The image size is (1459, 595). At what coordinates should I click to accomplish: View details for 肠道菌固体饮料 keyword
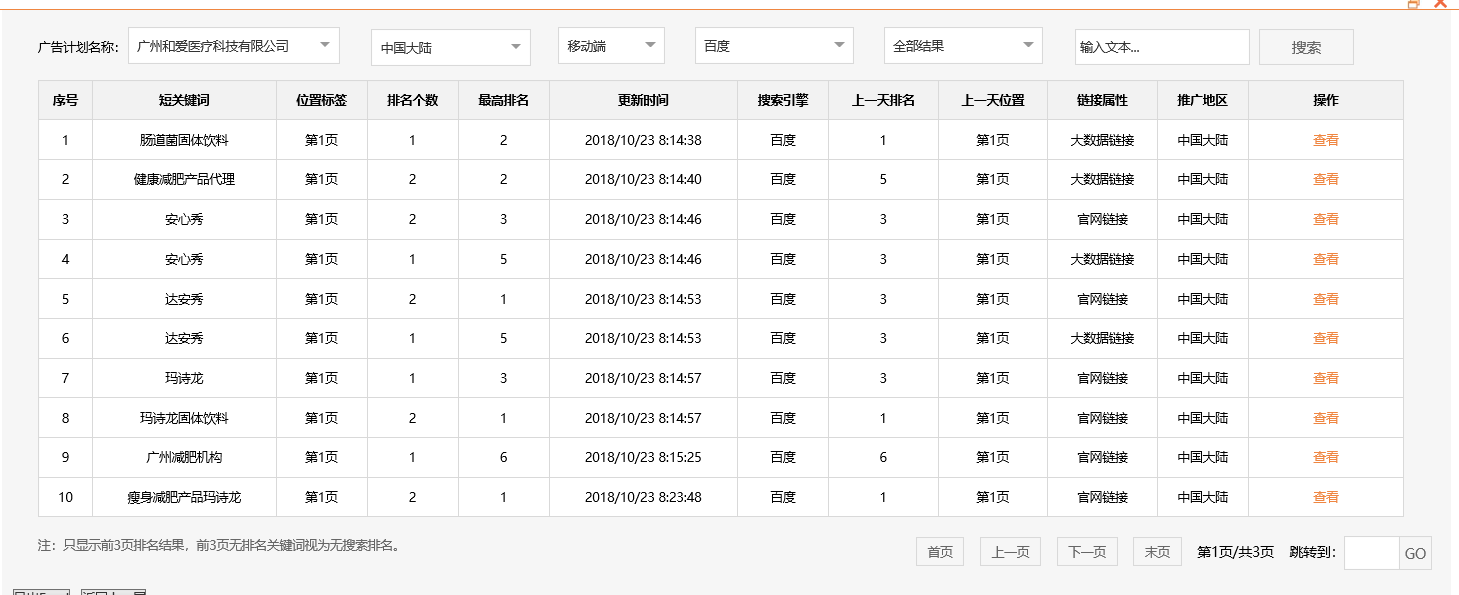(1325, 140)
